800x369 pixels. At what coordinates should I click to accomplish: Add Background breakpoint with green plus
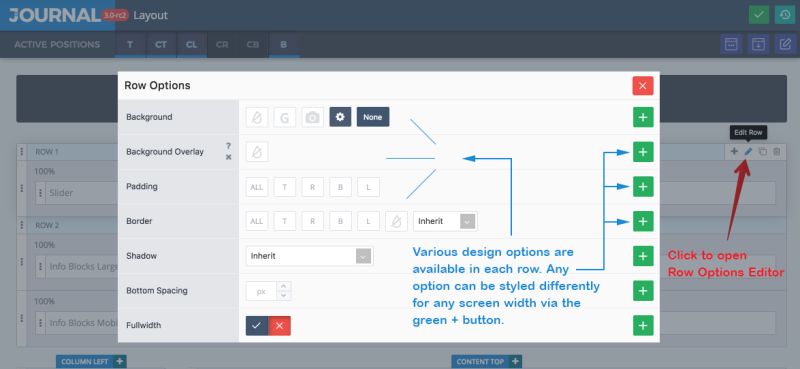pyautogui.click(x=643, y=117)
